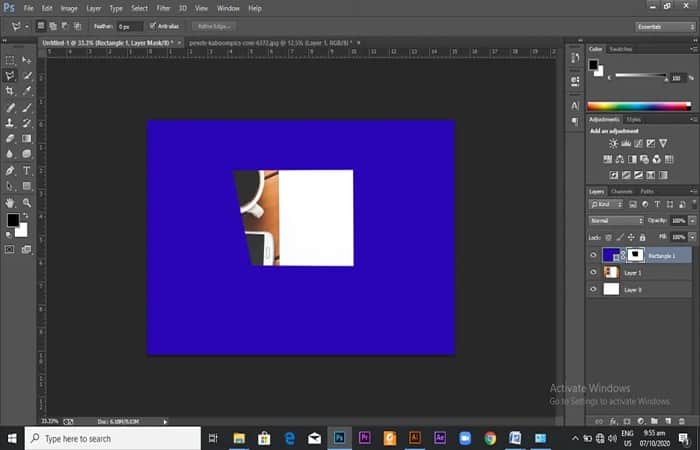The image size is (700, 450).
Task: Select the Crop tool
Action: click(10, 91)
